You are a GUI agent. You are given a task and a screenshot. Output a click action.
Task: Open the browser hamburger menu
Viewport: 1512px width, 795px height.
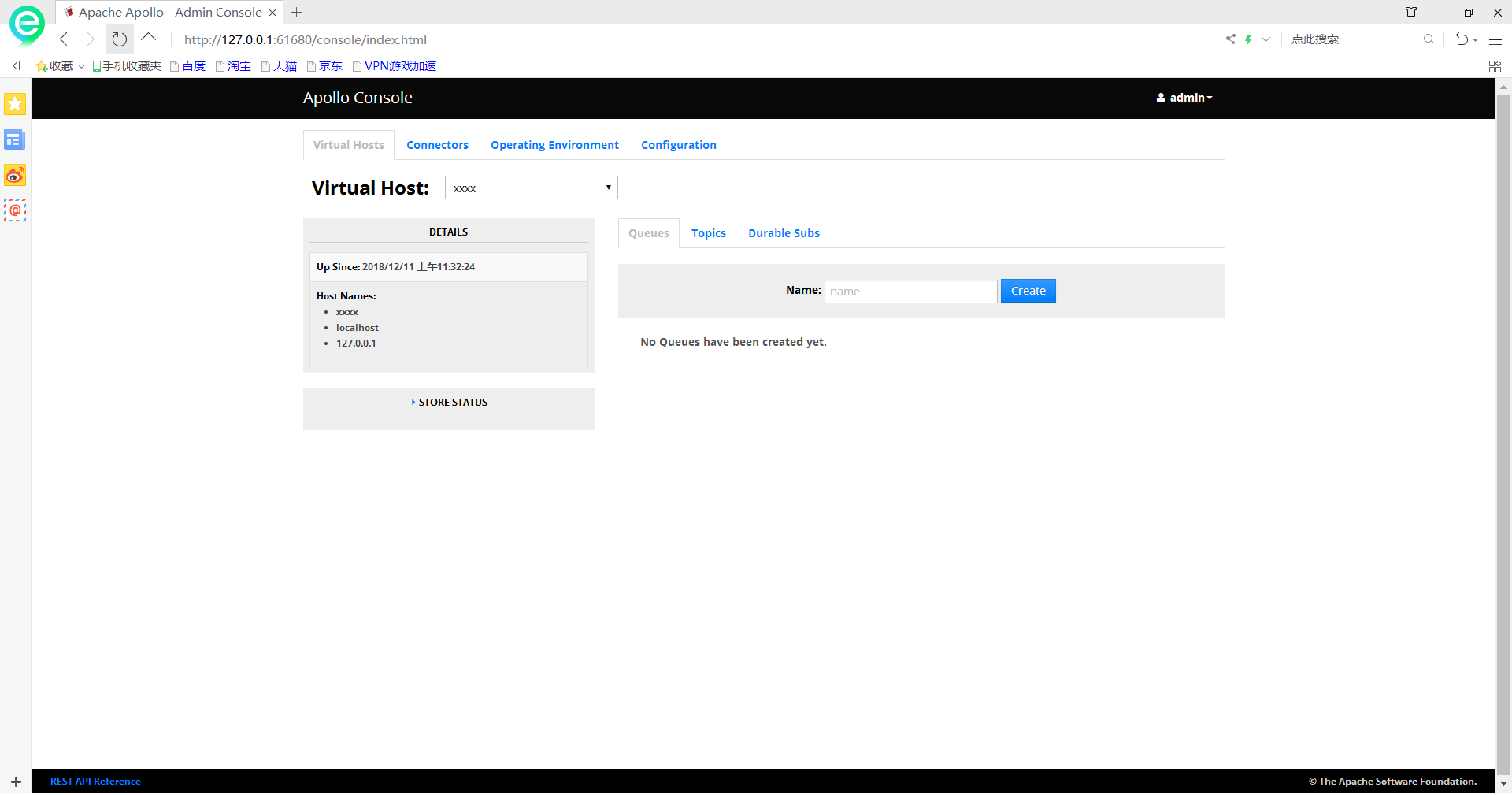[x=1495, y=39]
